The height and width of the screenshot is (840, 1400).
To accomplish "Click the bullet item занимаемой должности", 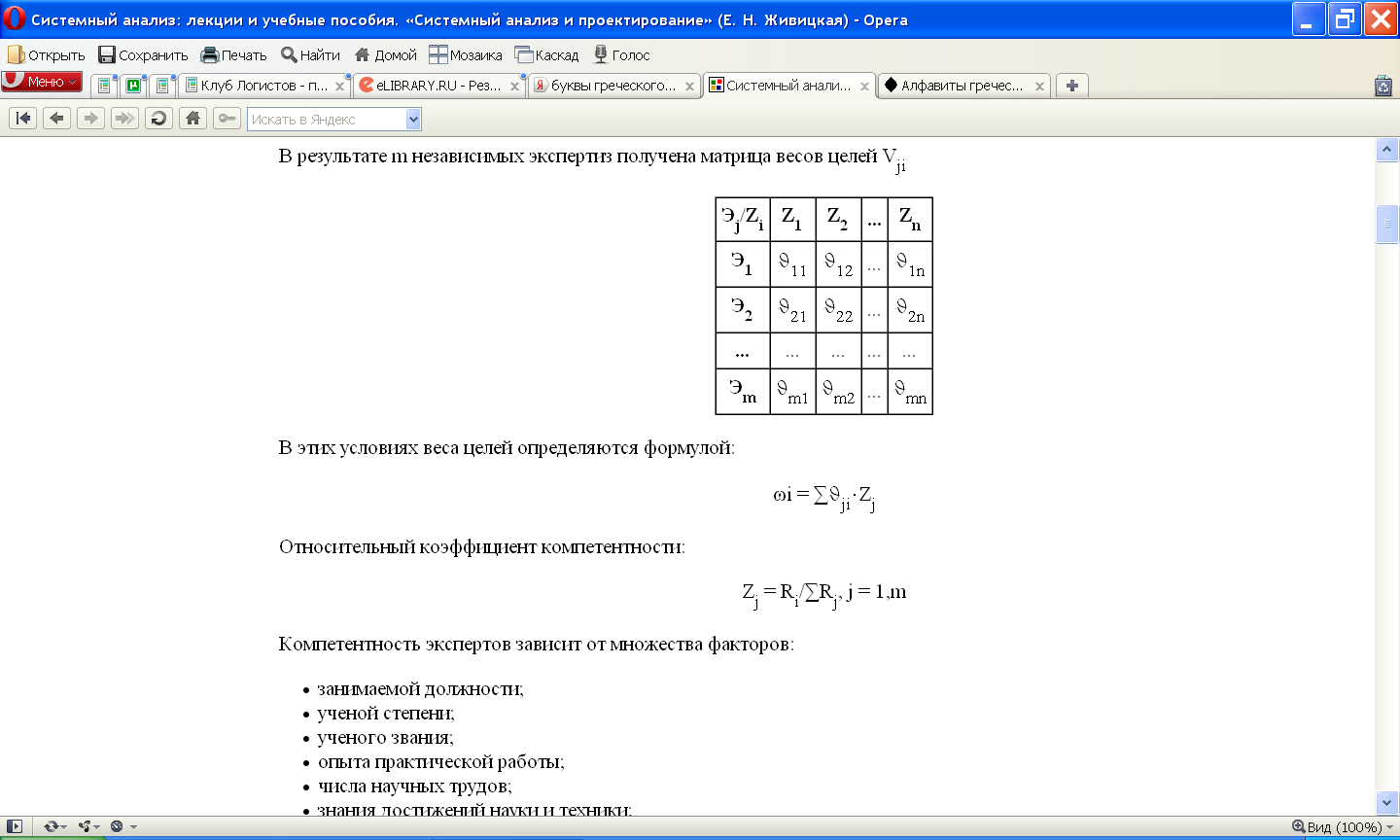I will (420, 689).
